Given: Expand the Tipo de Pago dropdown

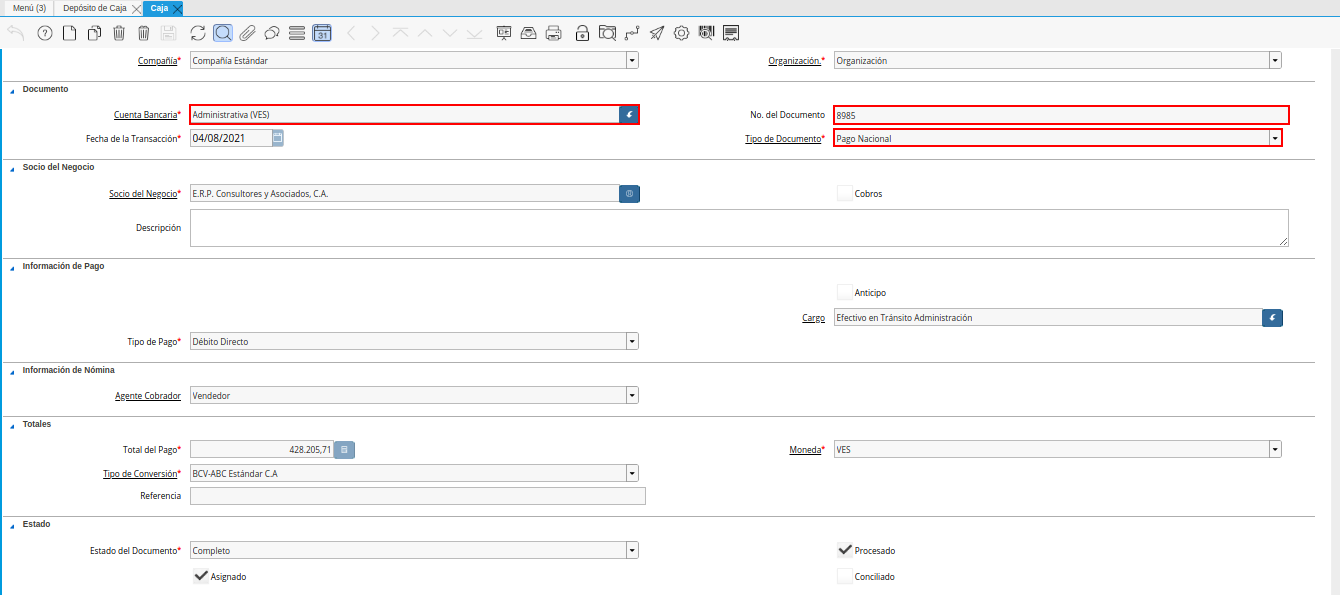Looking at the screenshot, I should click(632, 342).
